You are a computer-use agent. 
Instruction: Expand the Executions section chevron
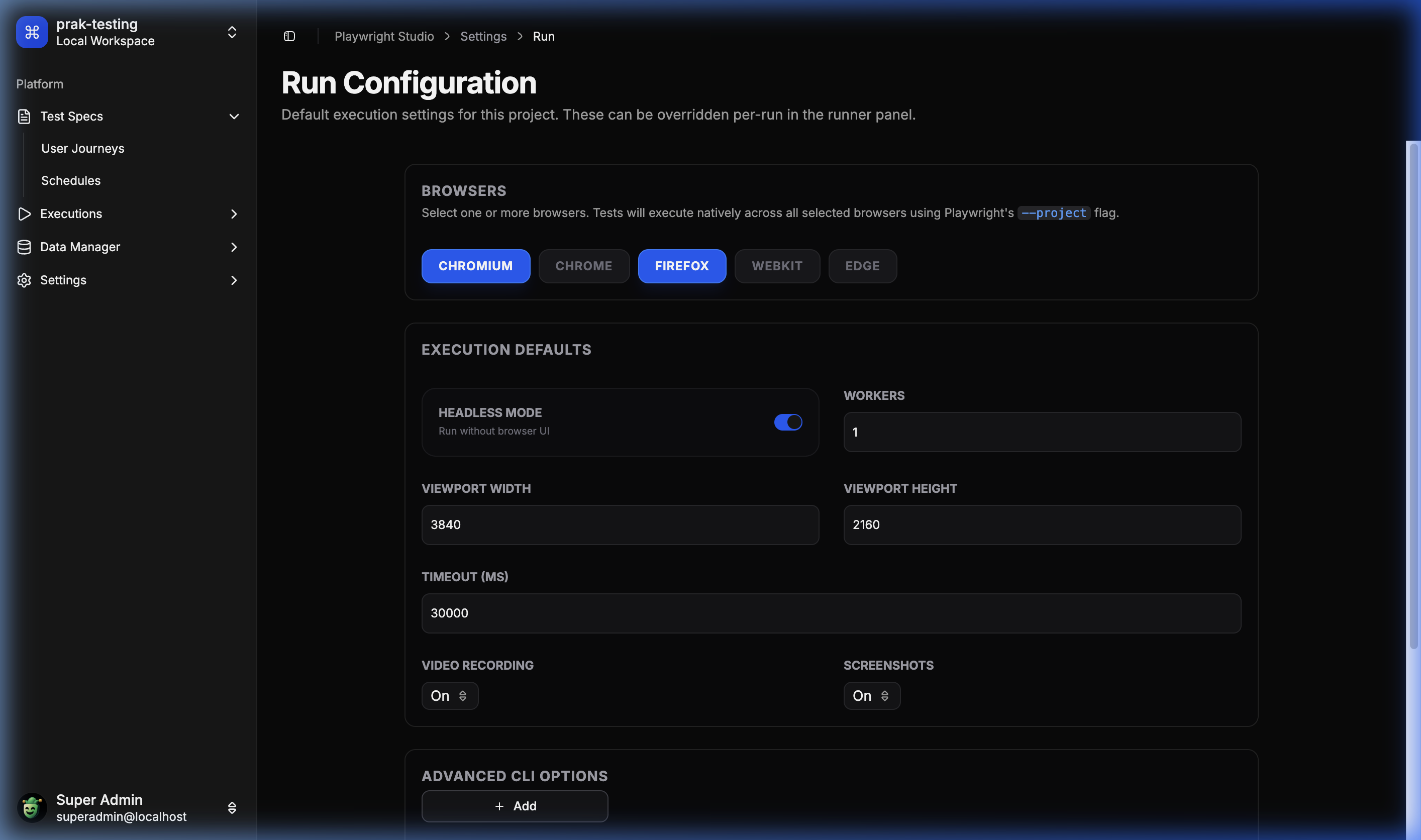234,214
